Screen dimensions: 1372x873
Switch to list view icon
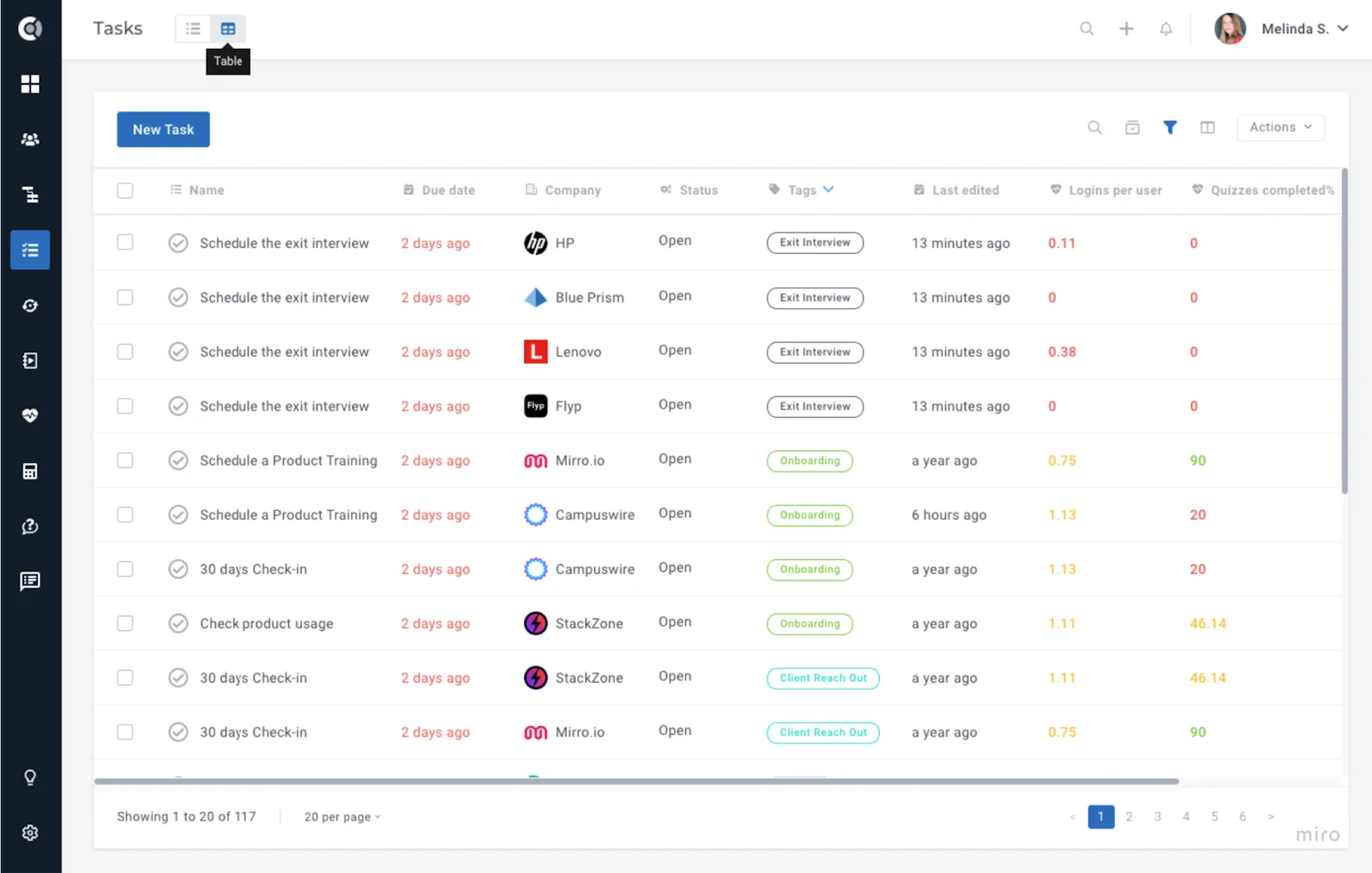(x=194, y=29)
